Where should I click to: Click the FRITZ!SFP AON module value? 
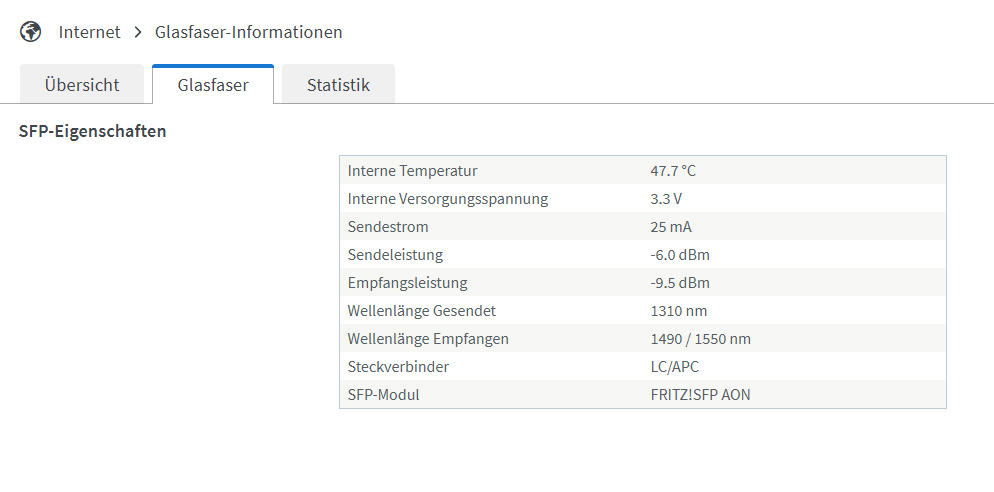[x=700, y=394]
